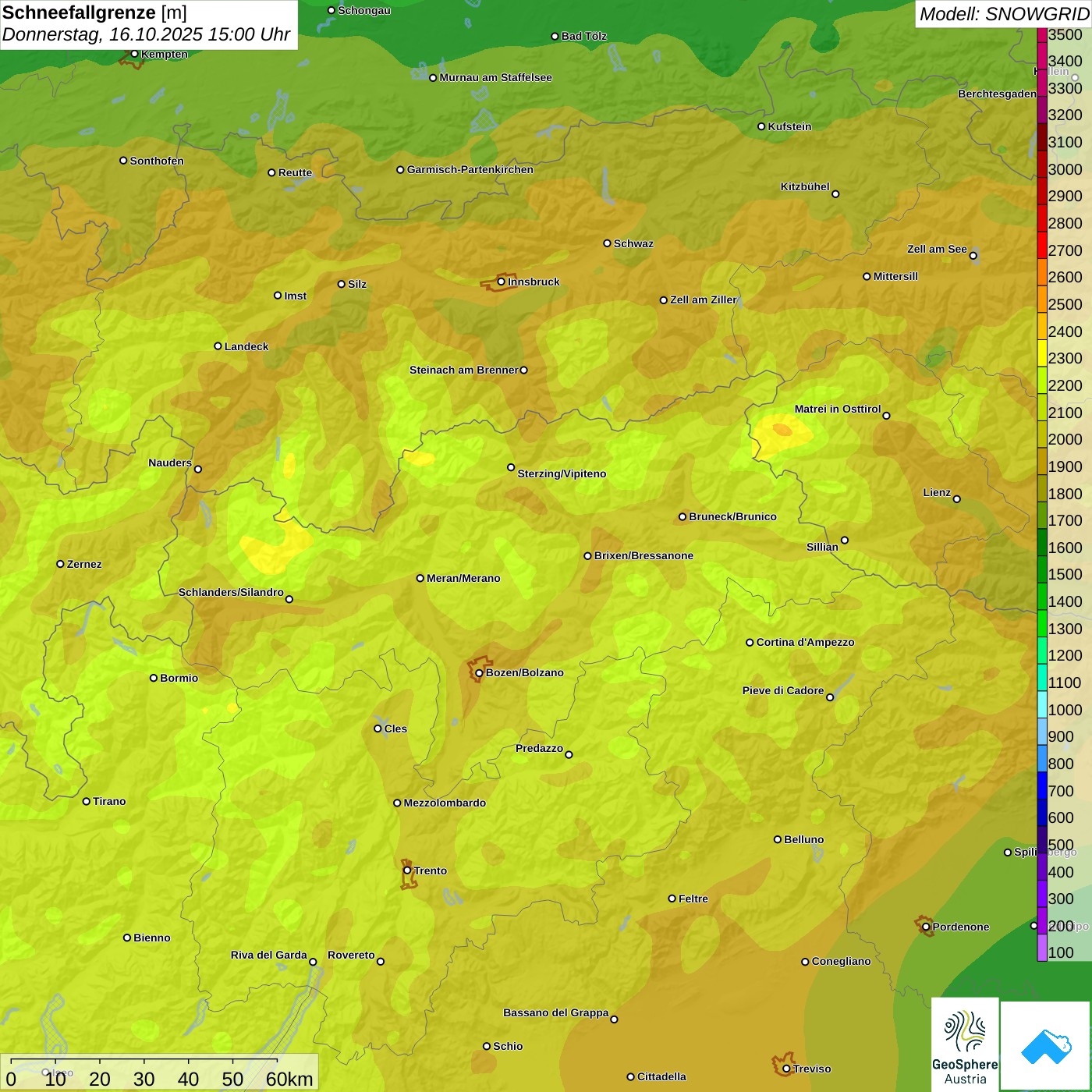Click the Matrei in Osttirol dot
This screenshot has height=1092, width=1092.
click(x=887, y=415)
